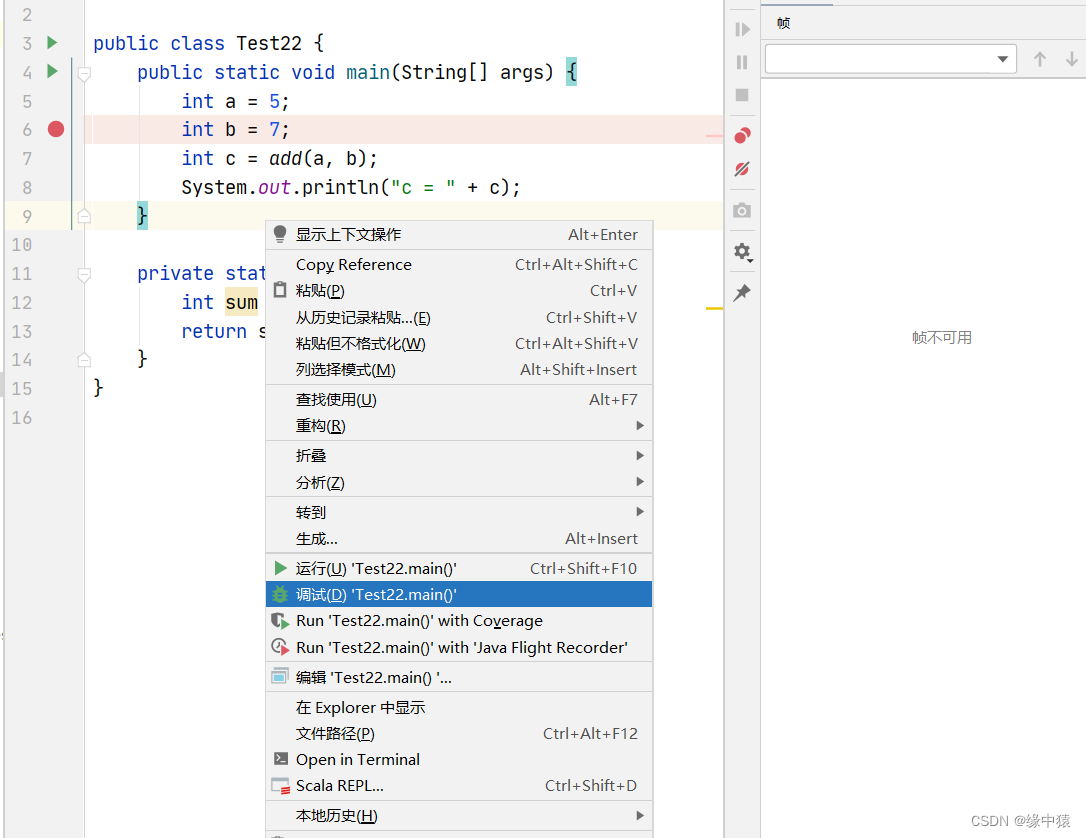Image resolution: width=1086 pixels, height=838 pixels.
Task: Toggle Mute Breakpoints slashed red icon
Action: tap(742, 170)
